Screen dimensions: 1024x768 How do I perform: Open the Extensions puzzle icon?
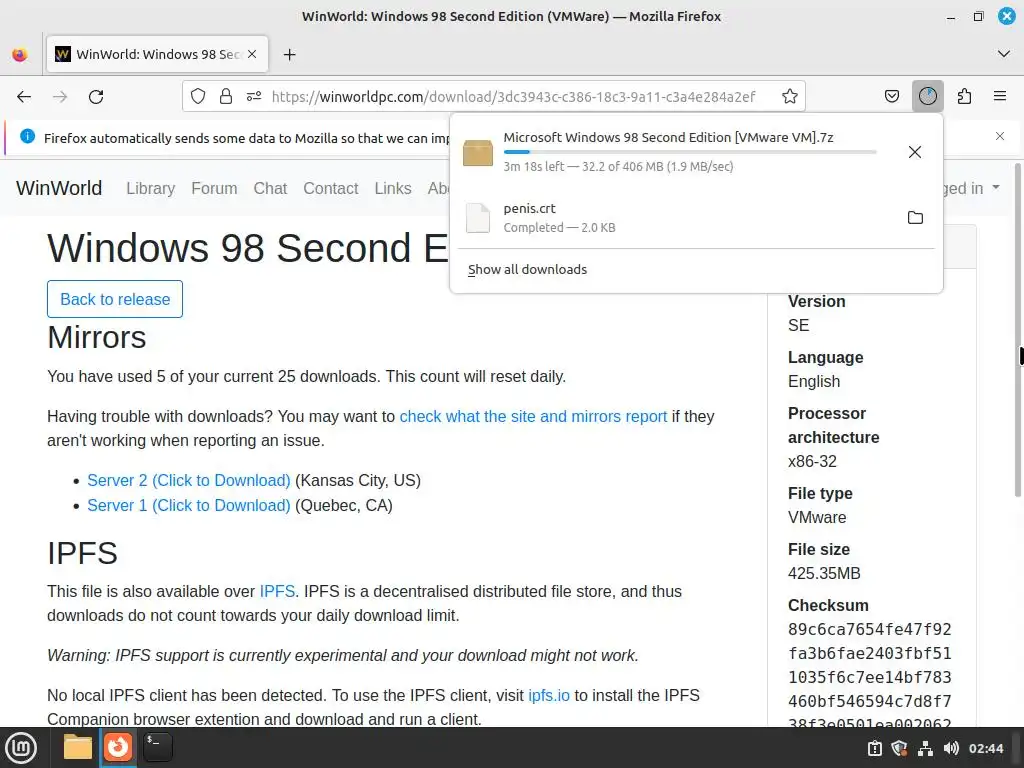pyautogui.click(x=964, y=97)
